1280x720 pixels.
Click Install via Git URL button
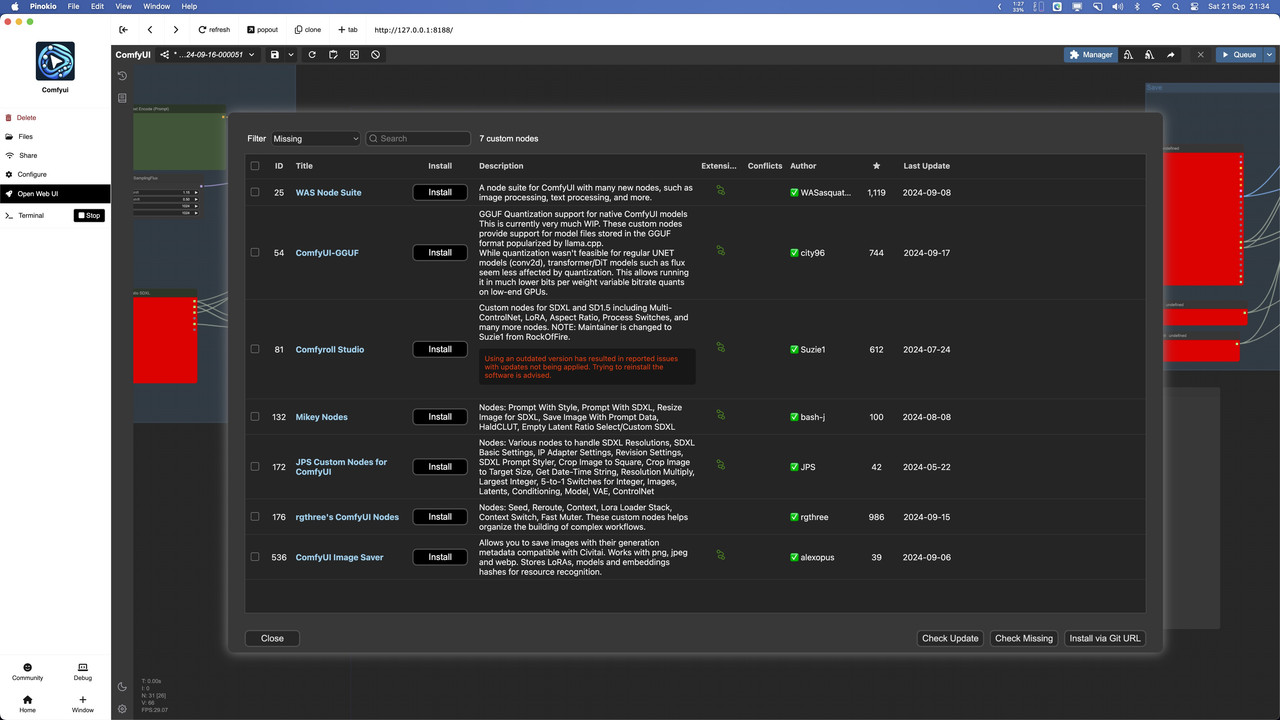coord(1104,638)
